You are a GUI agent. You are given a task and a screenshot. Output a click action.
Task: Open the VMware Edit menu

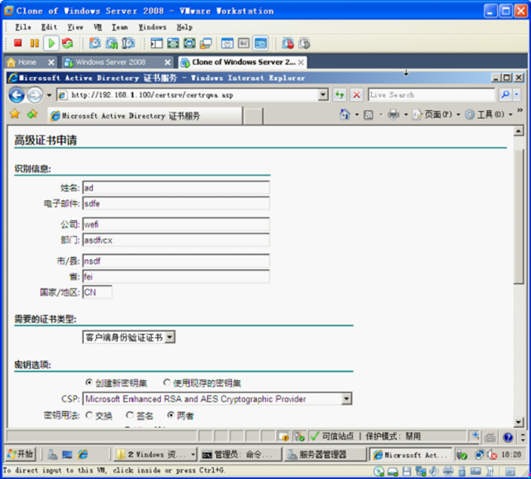(49, 27)
